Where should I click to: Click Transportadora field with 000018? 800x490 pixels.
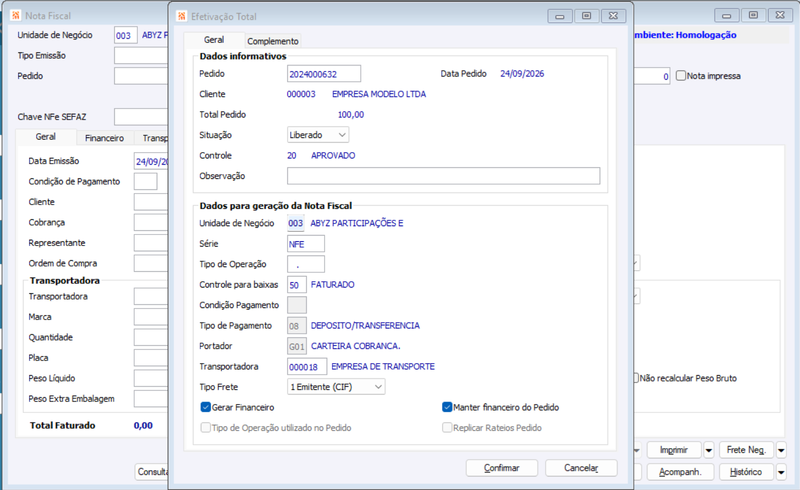307,366
